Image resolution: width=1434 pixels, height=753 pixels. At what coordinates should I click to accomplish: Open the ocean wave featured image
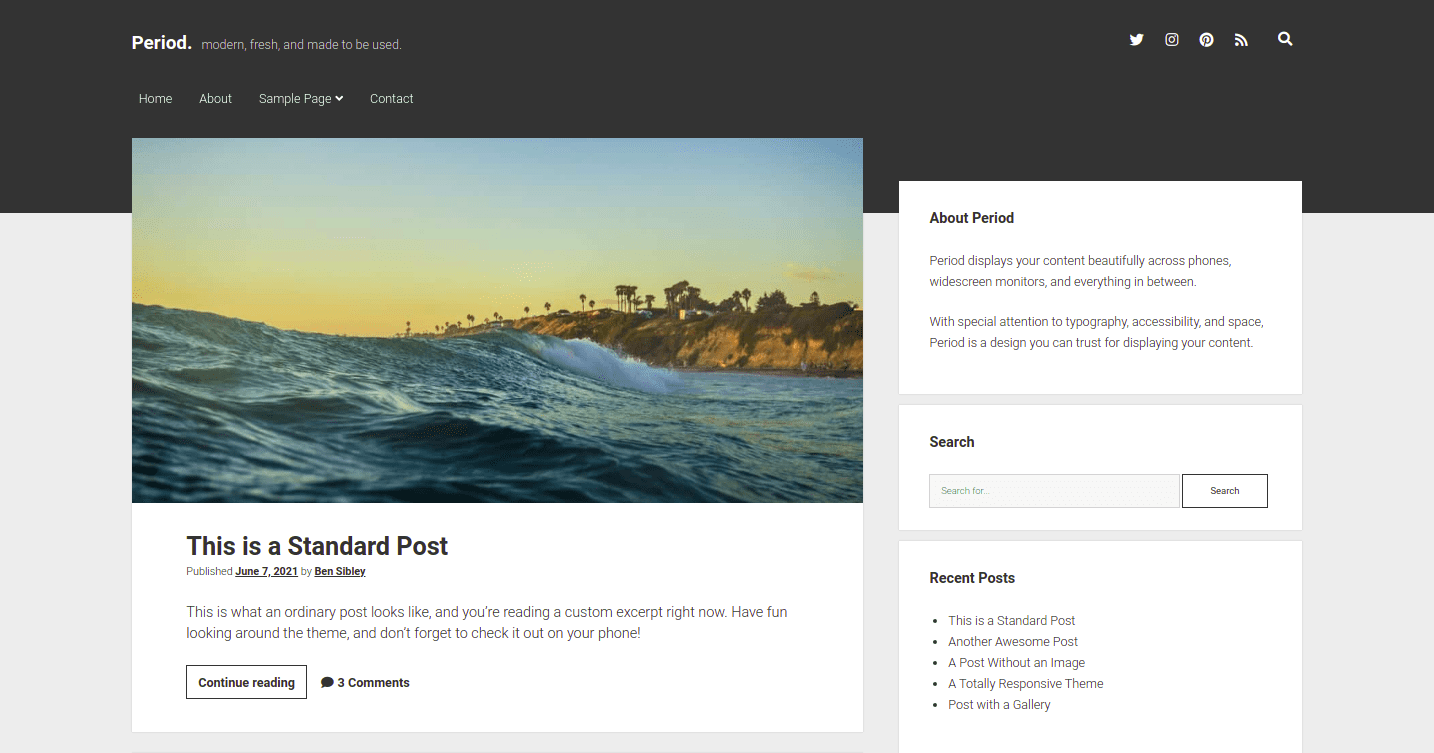(497, 320)
